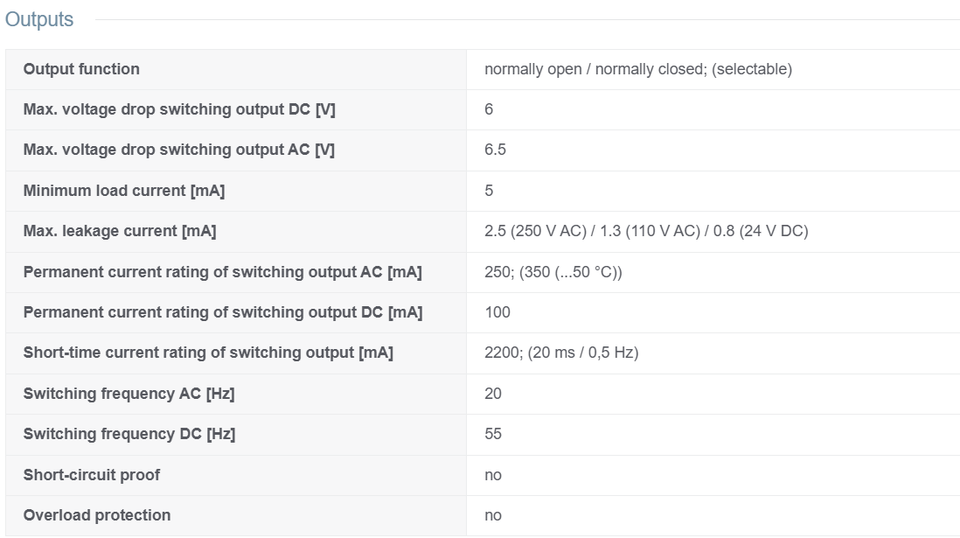The width and height of the screenshot is (960, 538).
Task: Click the value 6 for DC voltage drop
Action: (489, 110)
